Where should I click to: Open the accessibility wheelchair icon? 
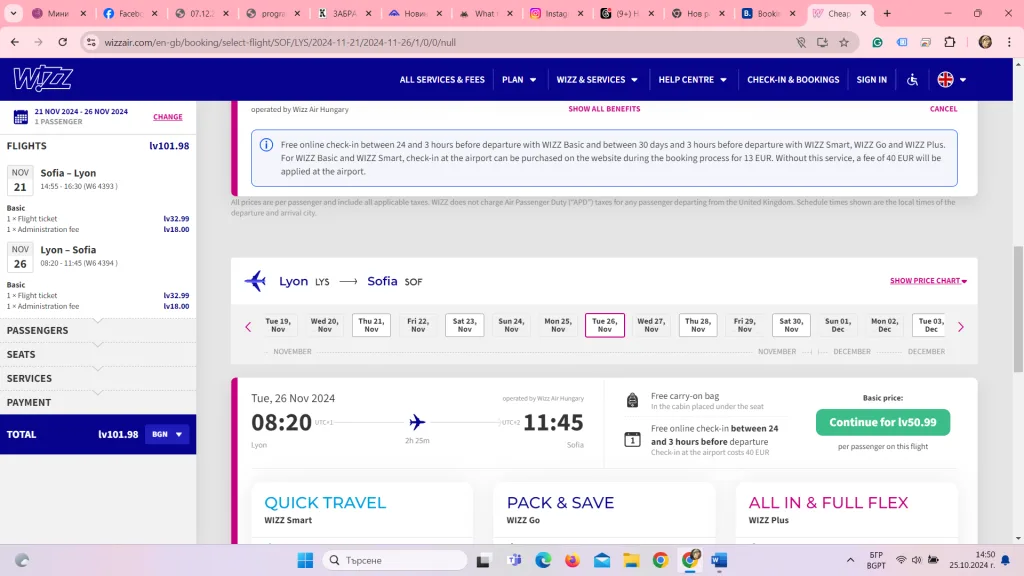(912, 80)
